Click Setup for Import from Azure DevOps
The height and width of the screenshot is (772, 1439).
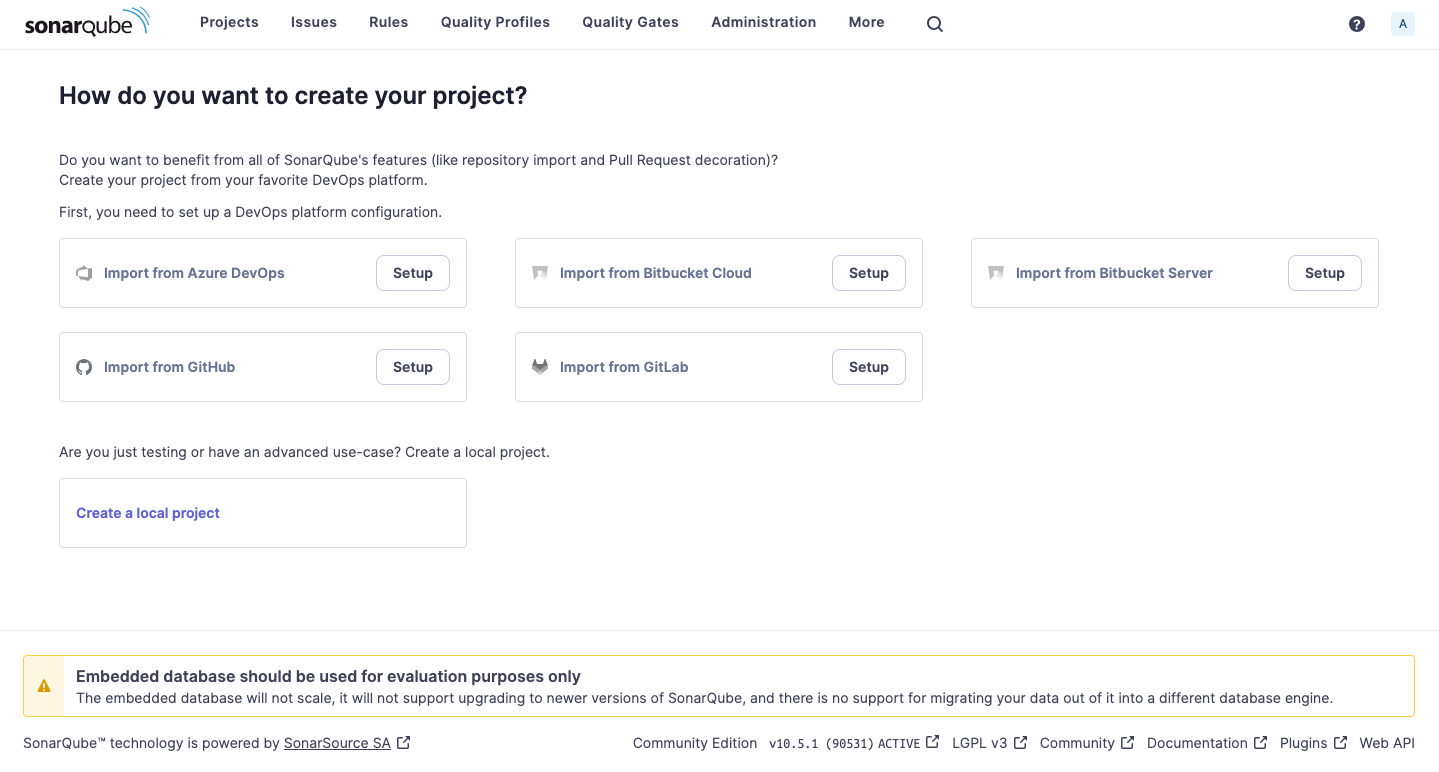(x=412, y=272)
